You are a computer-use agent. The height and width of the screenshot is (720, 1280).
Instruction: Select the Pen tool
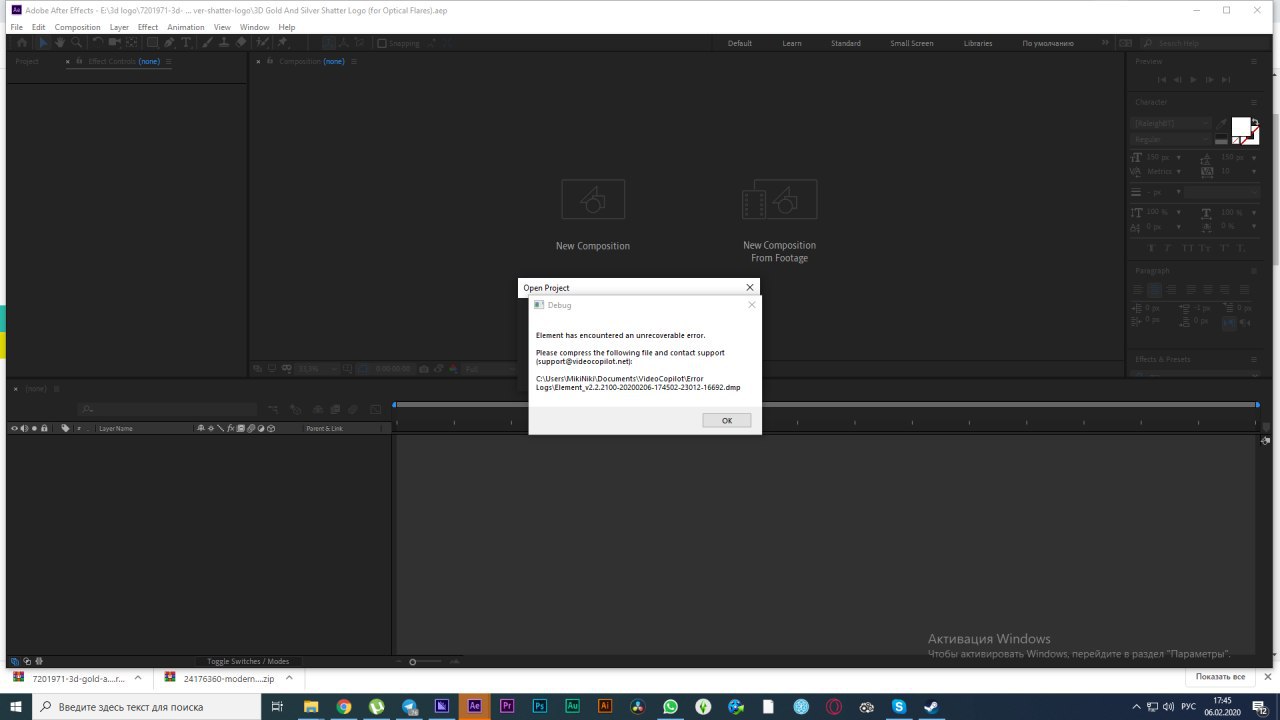click(169, 43)
